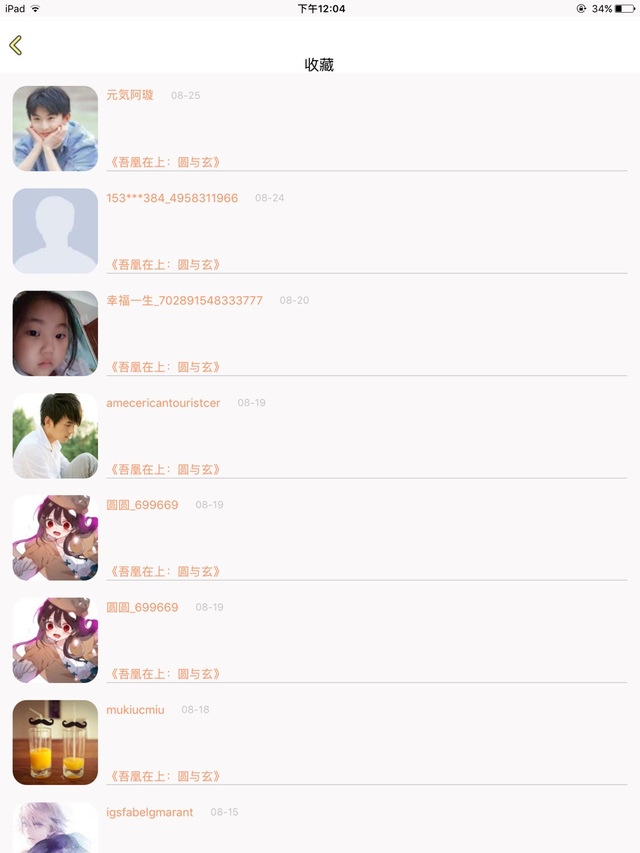The width and height of the screenshot is (640, 853).
Task: Open 《吾凰在上：圆与玄》 link under 元気阿璇
Action: pyautogui.click(x=165, y=162)
